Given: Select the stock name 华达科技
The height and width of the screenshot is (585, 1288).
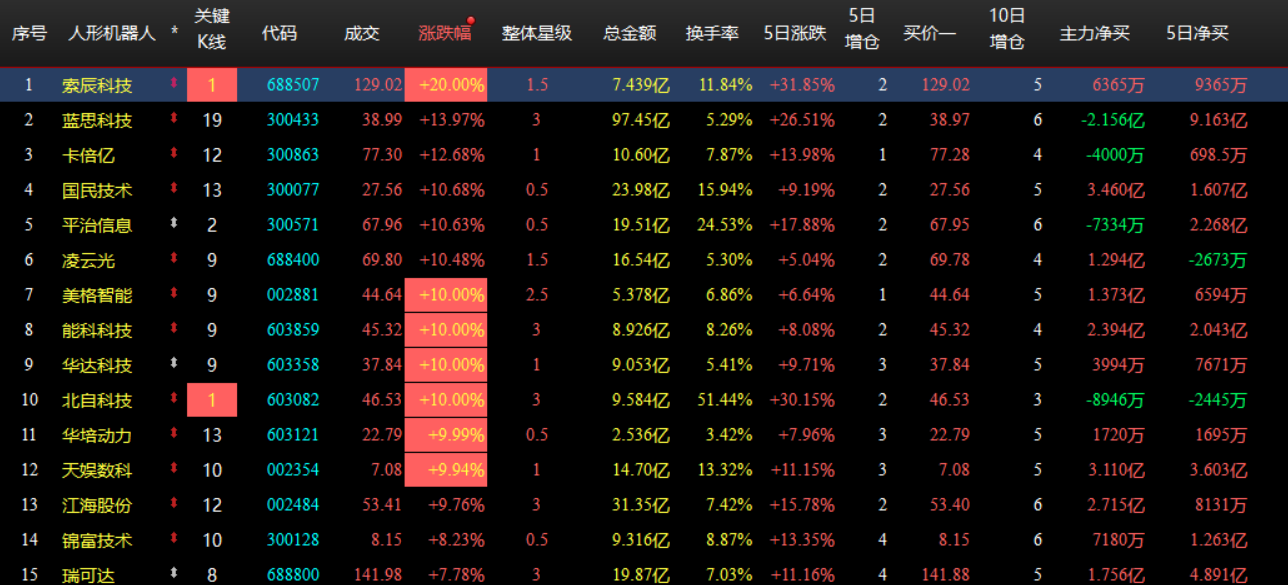Looking at the screenshot, I should pos(97,366).
